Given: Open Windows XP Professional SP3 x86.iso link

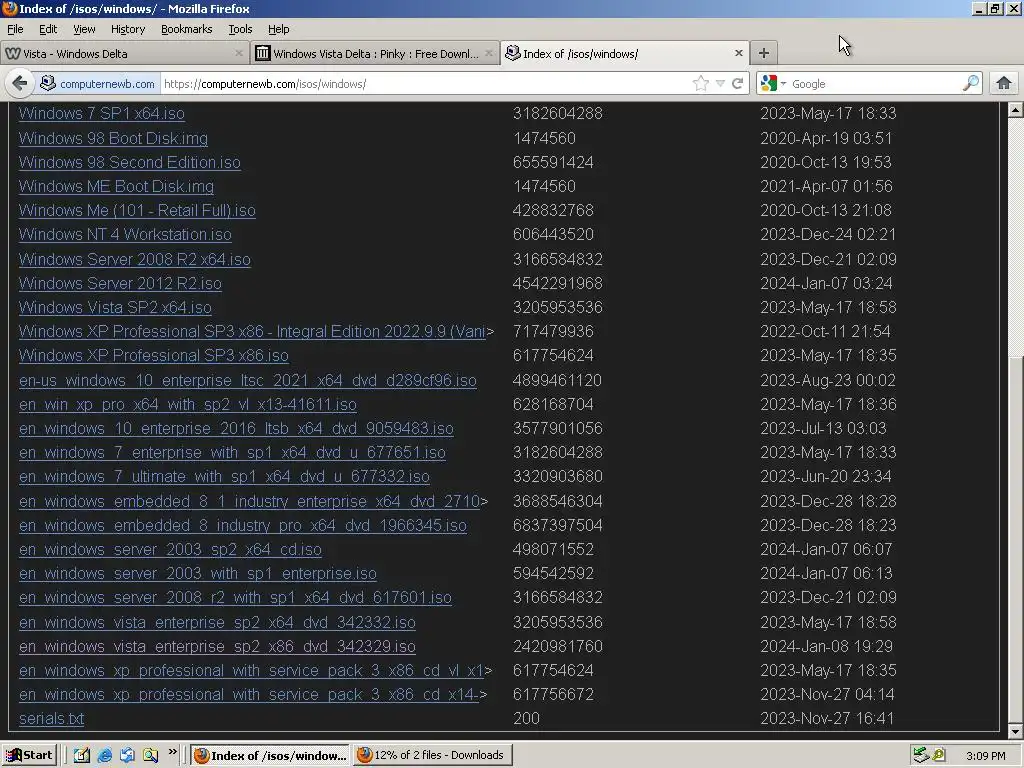Looking at the screenshot, I should tap(153, 355).
